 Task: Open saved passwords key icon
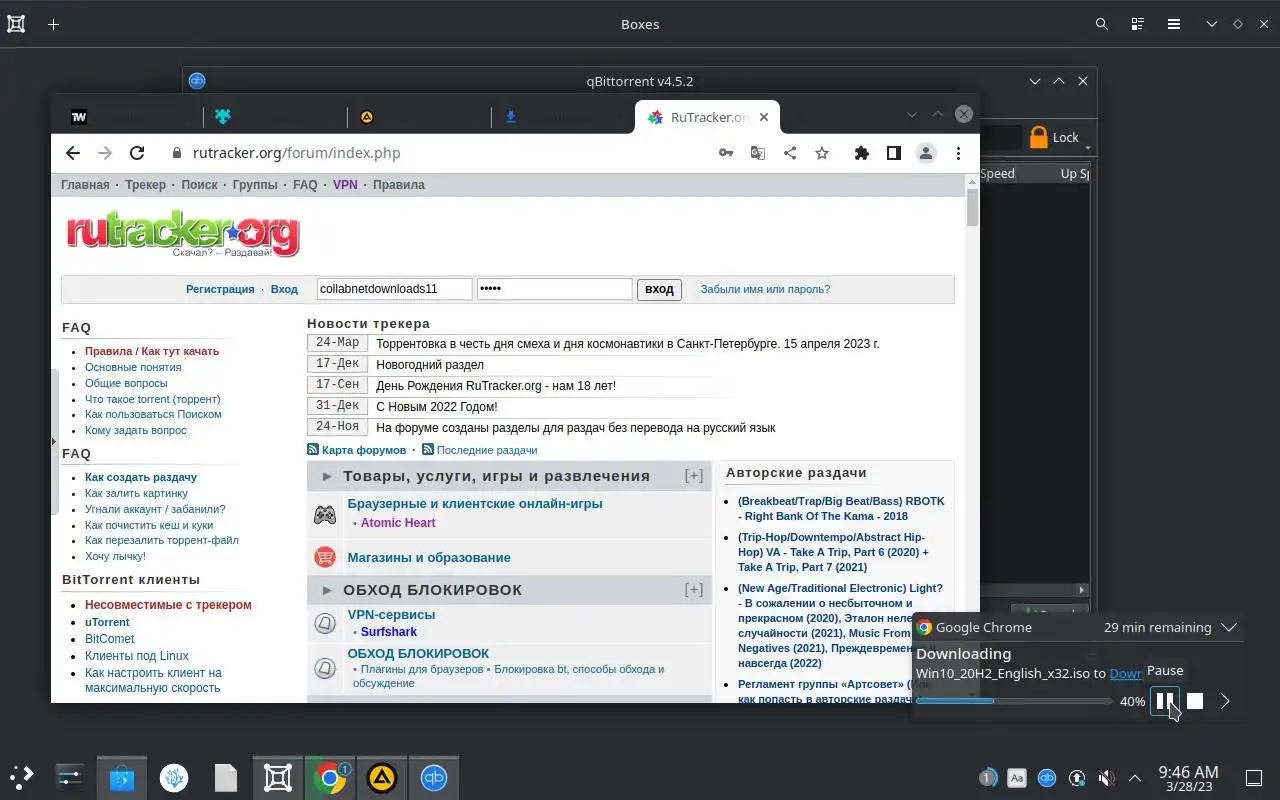(x=726, y=153)
